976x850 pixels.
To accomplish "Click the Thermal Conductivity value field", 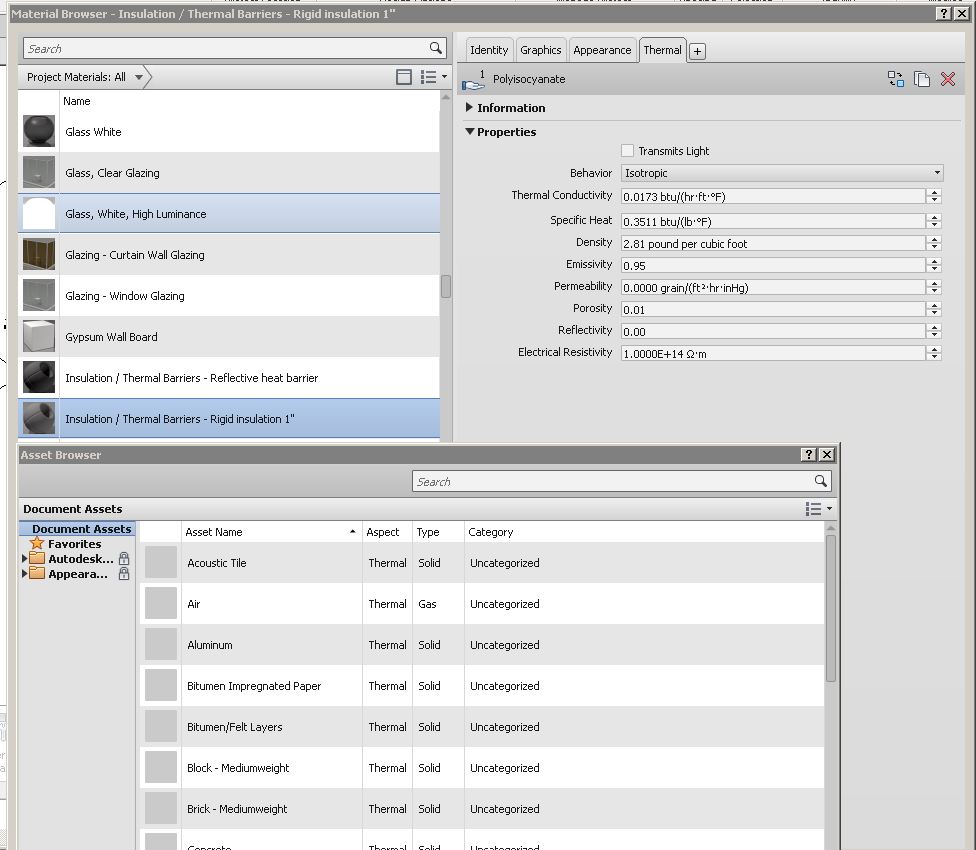I will click(x=773, y=197).
